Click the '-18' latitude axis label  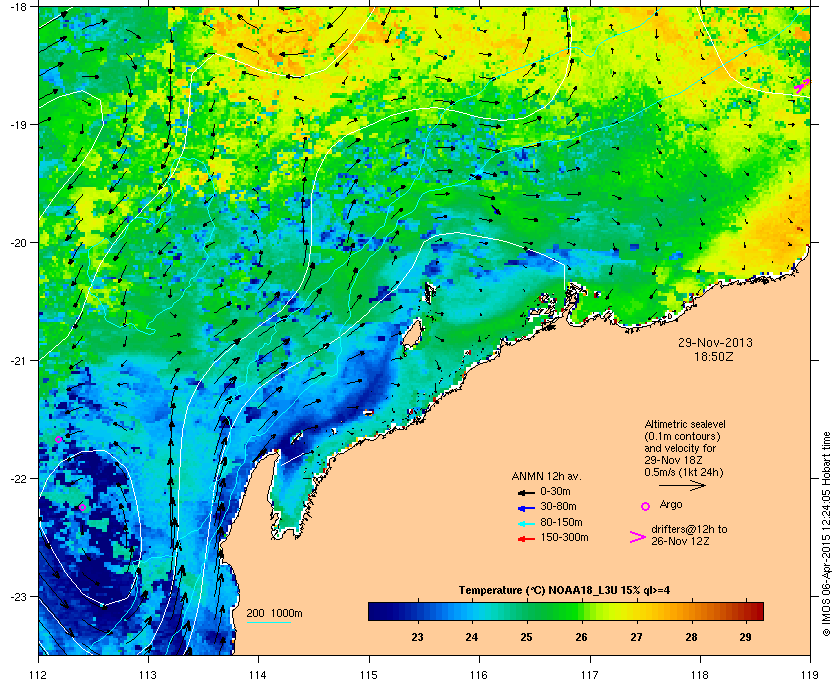pos(17,6)
